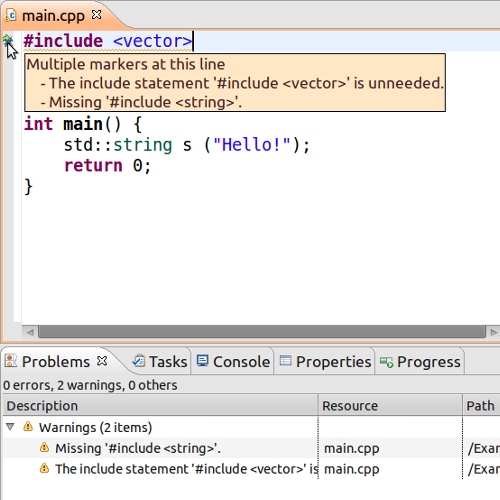500x500 pixels.
Task: Open the Progress tab
Action: pyautogui.click(x=420, y=362)
